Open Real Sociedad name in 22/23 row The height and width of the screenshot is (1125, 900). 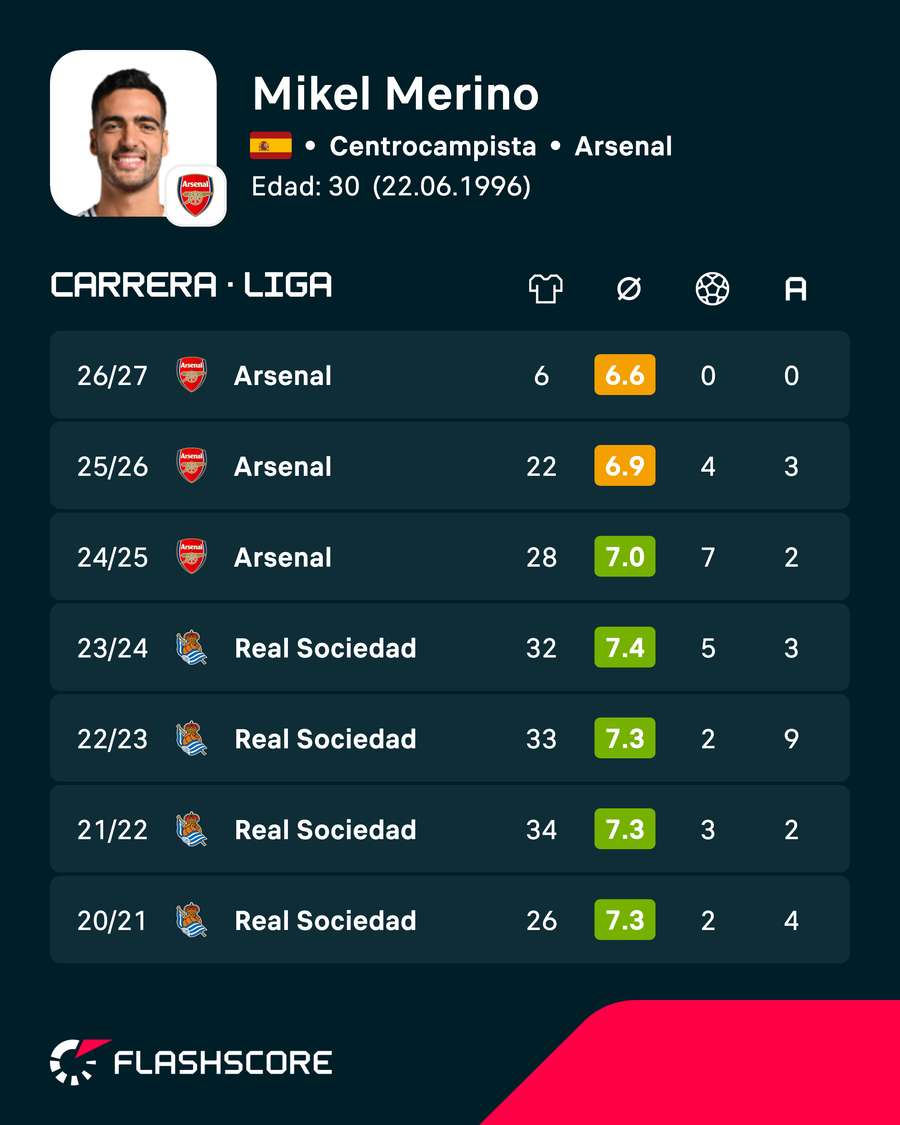325,739
